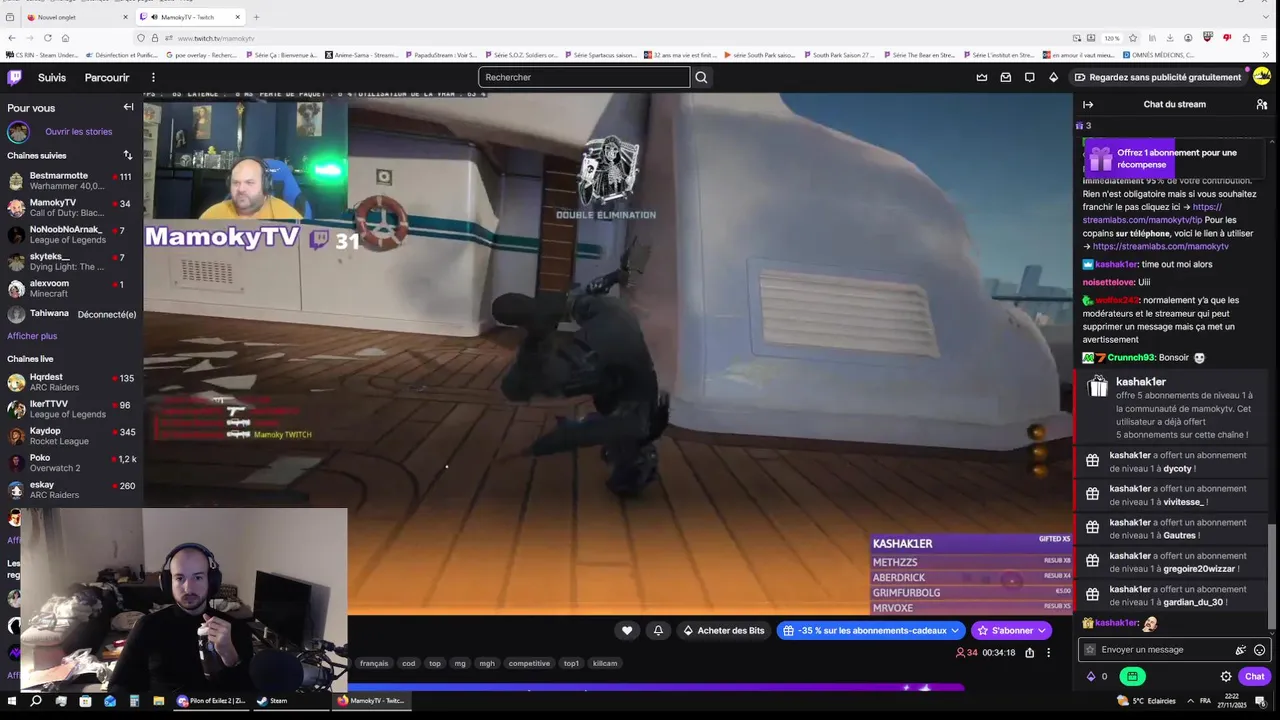Open streamlabs.com/mamokytv link in chat
This screenshot has width=1280, height=720.
(1161, 246)
